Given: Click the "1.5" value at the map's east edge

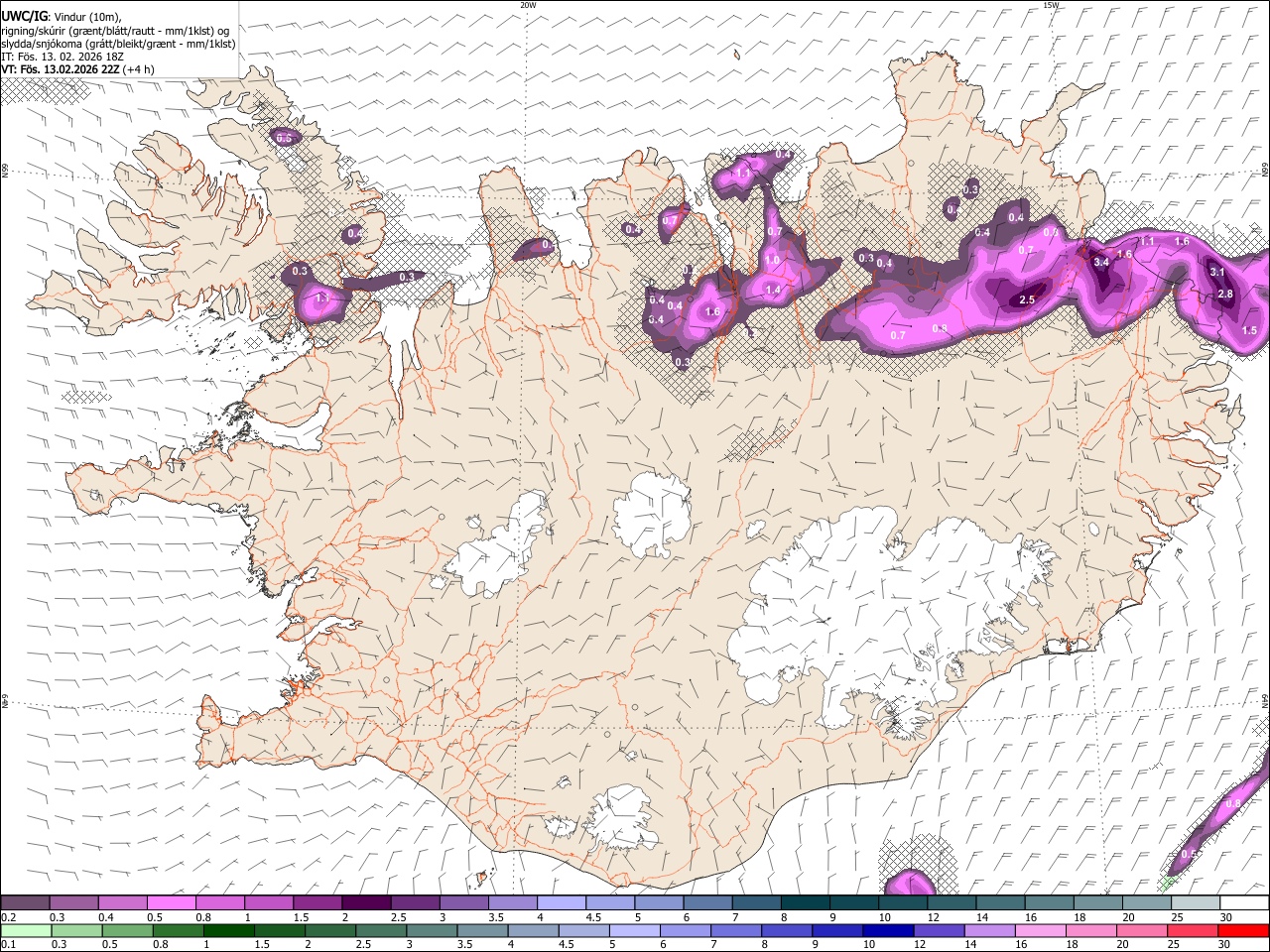Looking at the screenshot, I should point(1249,330).
